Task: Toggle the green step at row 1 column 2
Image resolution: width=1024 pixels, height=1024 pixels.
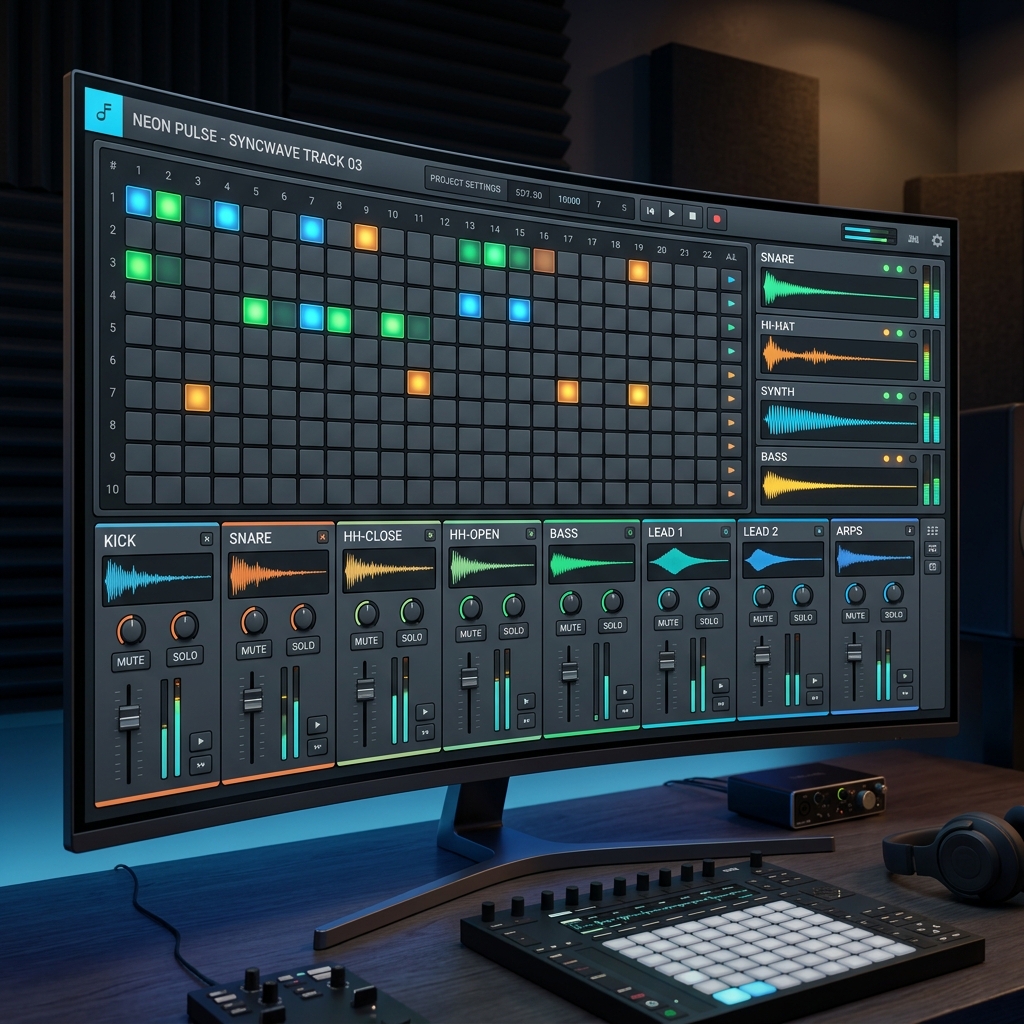Action: tap(168, 206)
